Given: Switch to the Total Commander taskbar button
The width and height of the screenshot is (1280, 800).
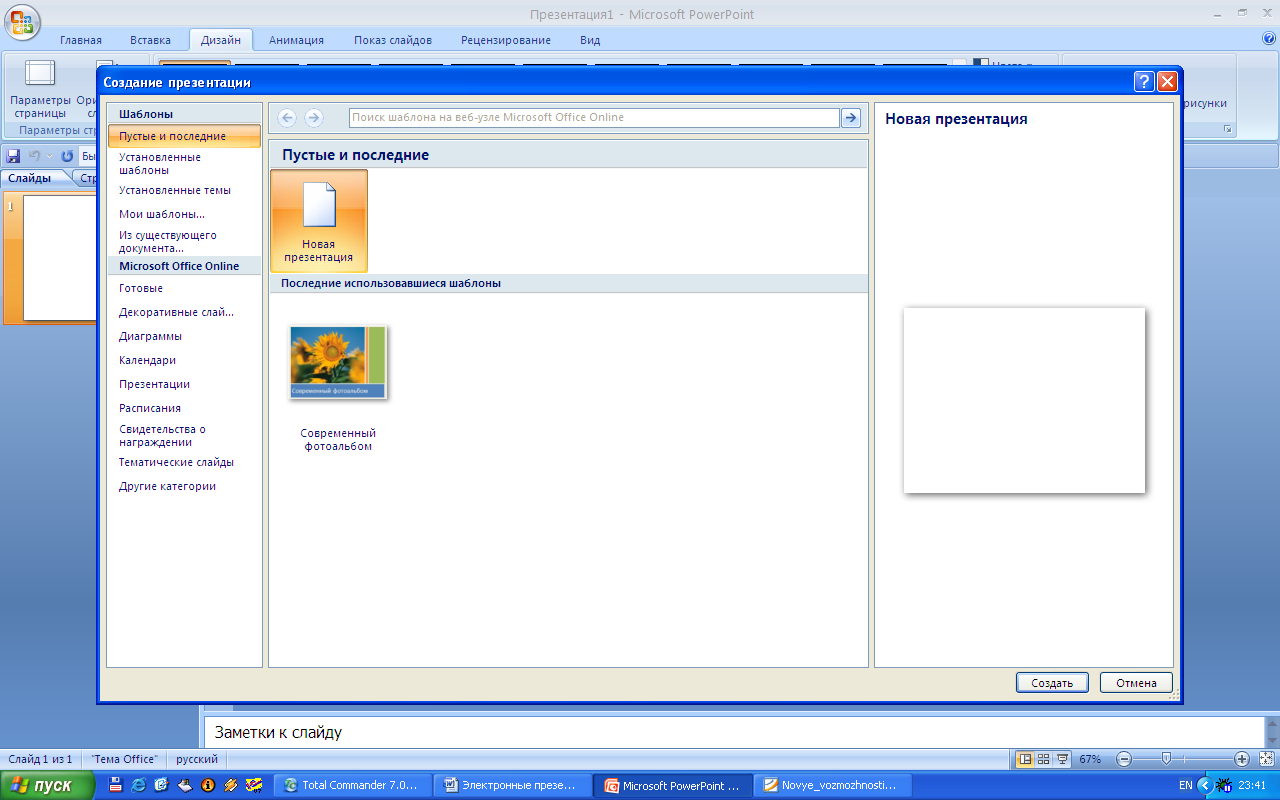Looking at the screenshot, I should click(353, 785).
